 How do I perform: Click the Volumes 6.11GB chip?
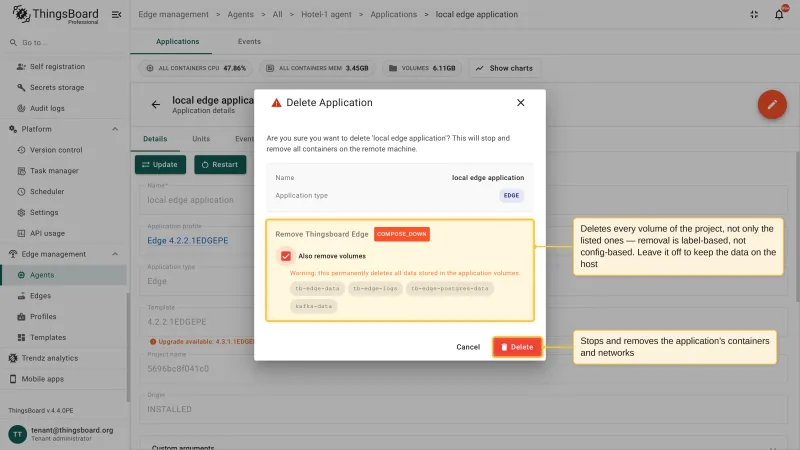pos(422,68)
